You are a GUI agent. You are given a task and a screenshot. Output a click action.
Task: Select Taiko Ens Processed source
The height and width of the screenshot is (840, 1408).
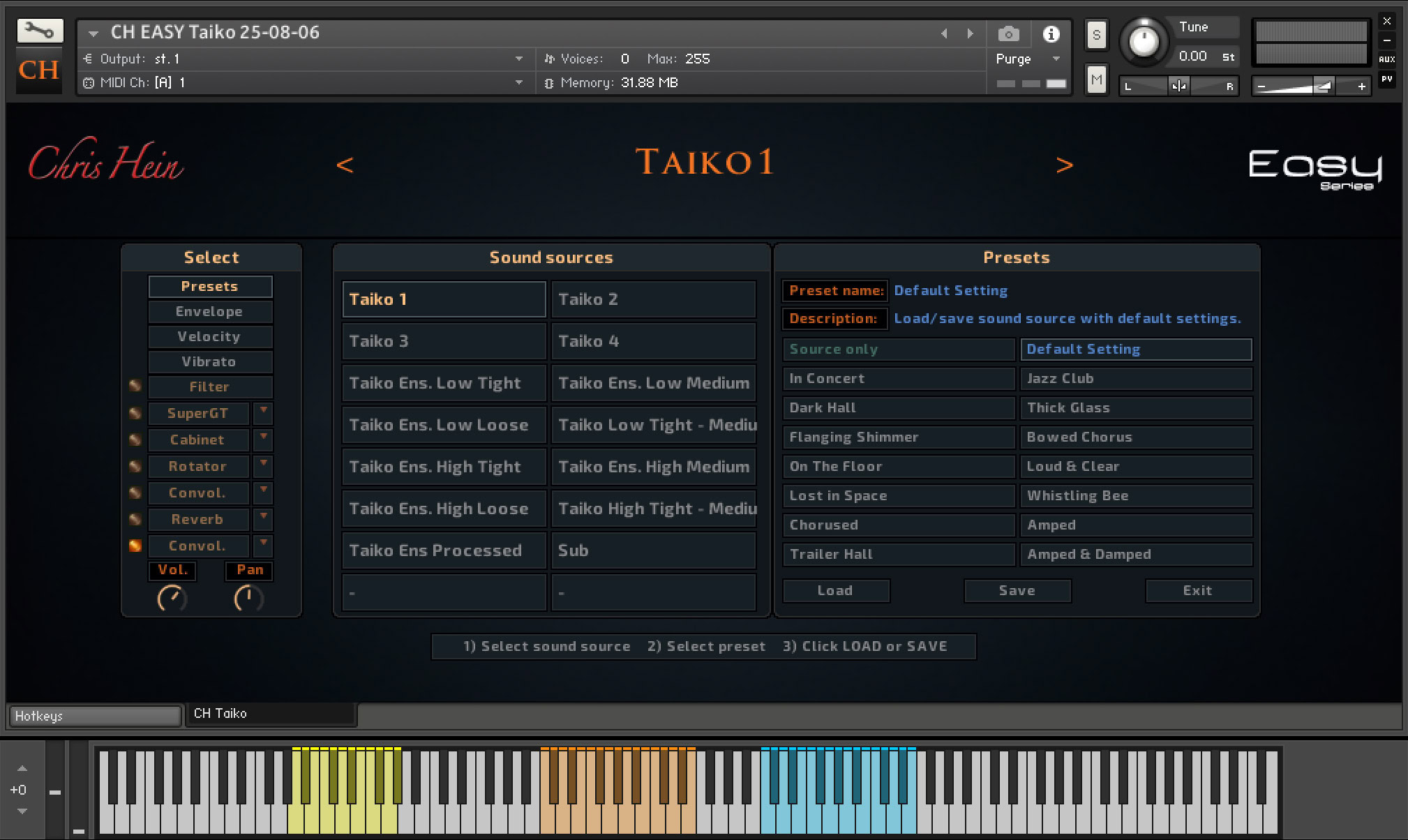point(444,550)
